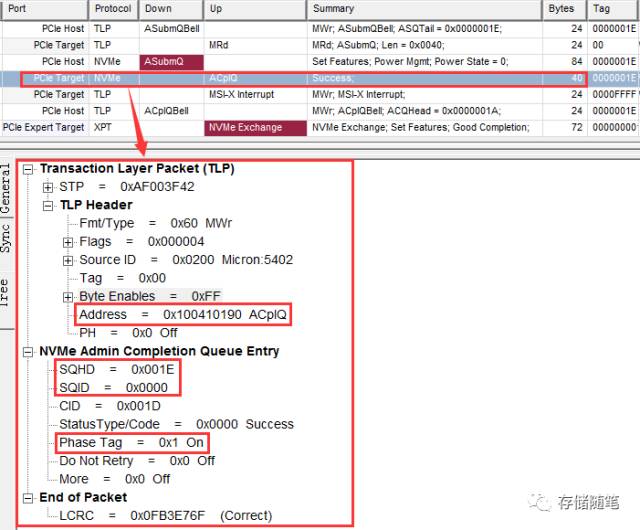Image resolution: width=640 pixels, height=530 pixels.
Task: Select the CID = 0x001D field
Action: tap(110, 406)
